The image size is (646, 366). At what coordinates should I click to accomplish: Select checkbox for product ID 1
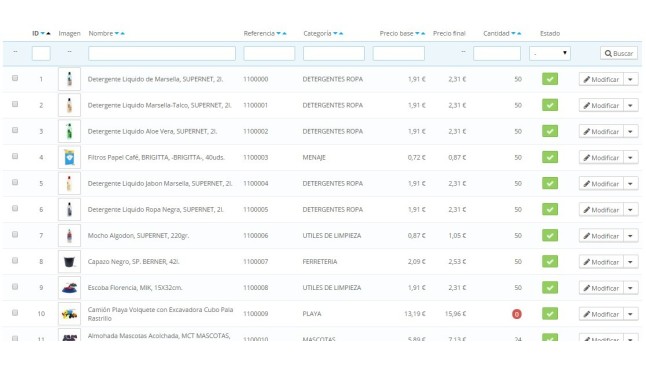(15, 78)
